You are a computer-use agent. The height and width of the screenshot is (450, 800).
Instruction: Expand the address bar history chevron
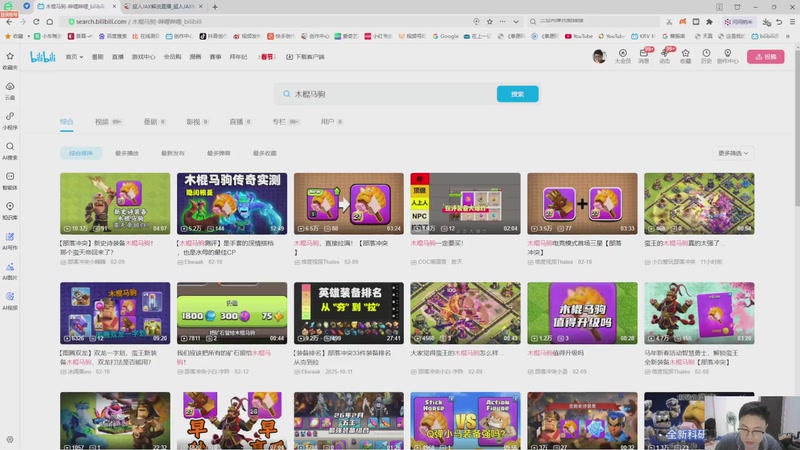tap(516, 21)
